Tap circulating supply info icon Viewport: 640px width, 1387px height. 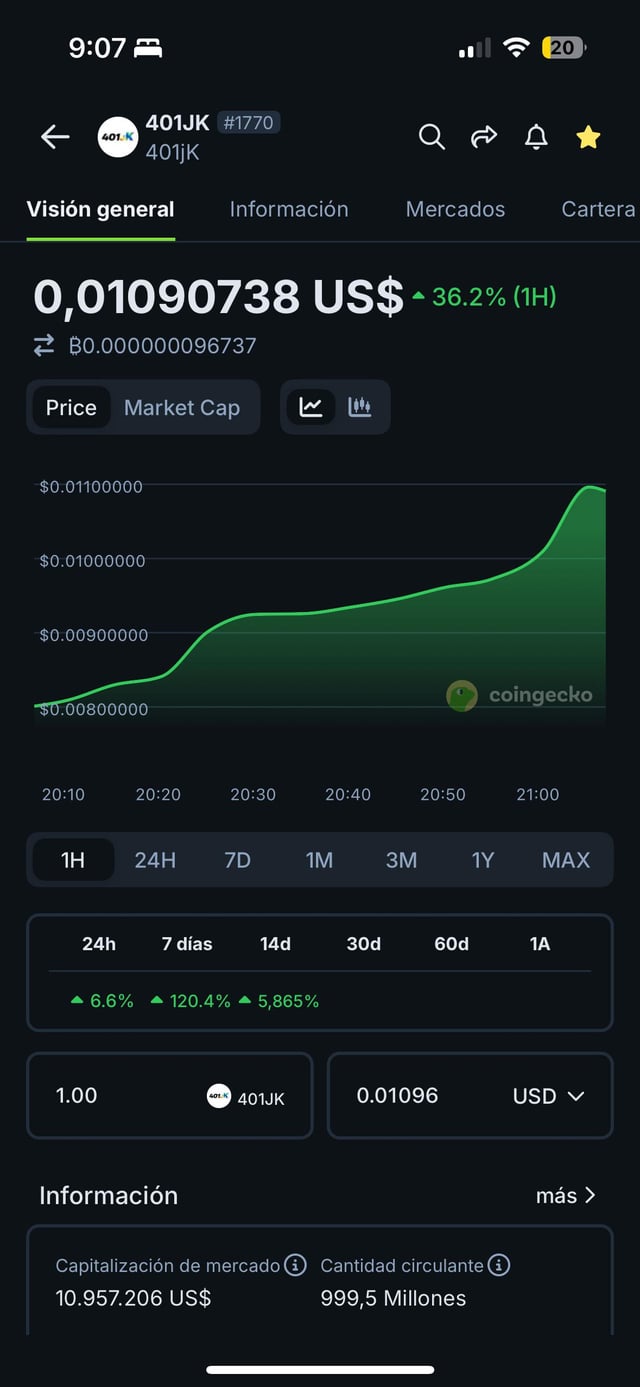[x=498, y=1265]
